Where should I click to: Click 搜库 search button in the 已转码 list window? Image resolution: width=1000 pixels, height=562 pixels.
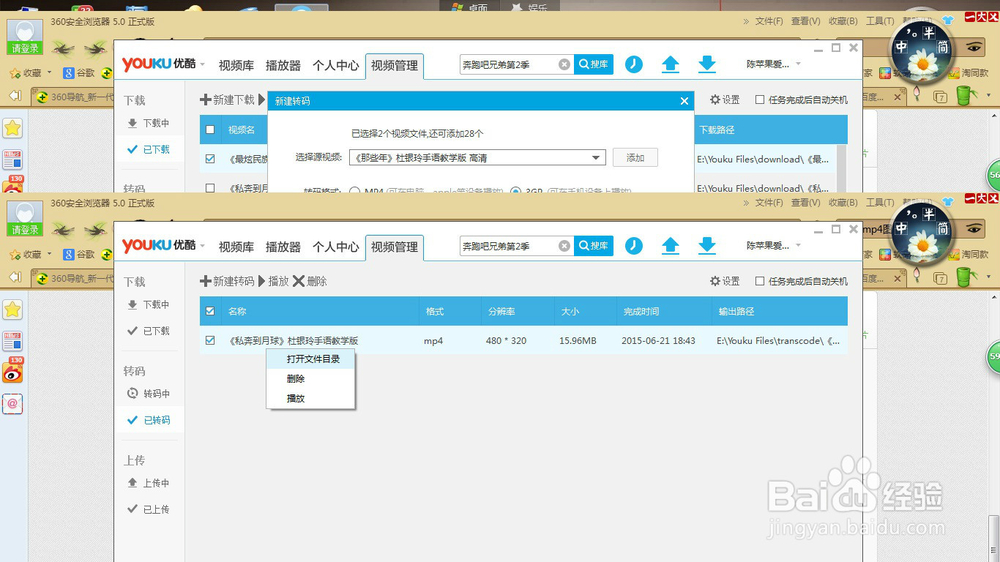(x=593, y=246)
